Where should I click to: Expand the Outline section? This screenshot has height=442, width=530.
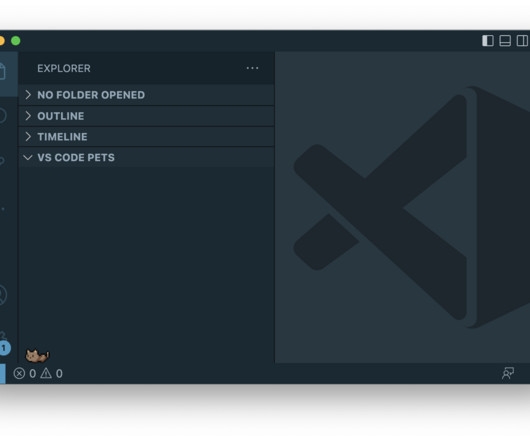coord(146,116)
